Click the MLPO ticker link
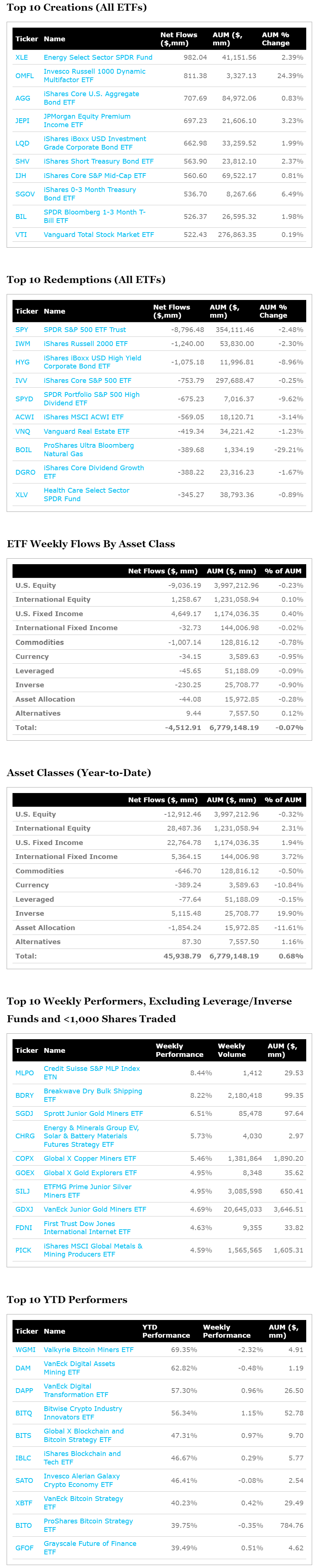This screenshot has height=1568, width=318. pyautogui.click(x=24, y=1072)
